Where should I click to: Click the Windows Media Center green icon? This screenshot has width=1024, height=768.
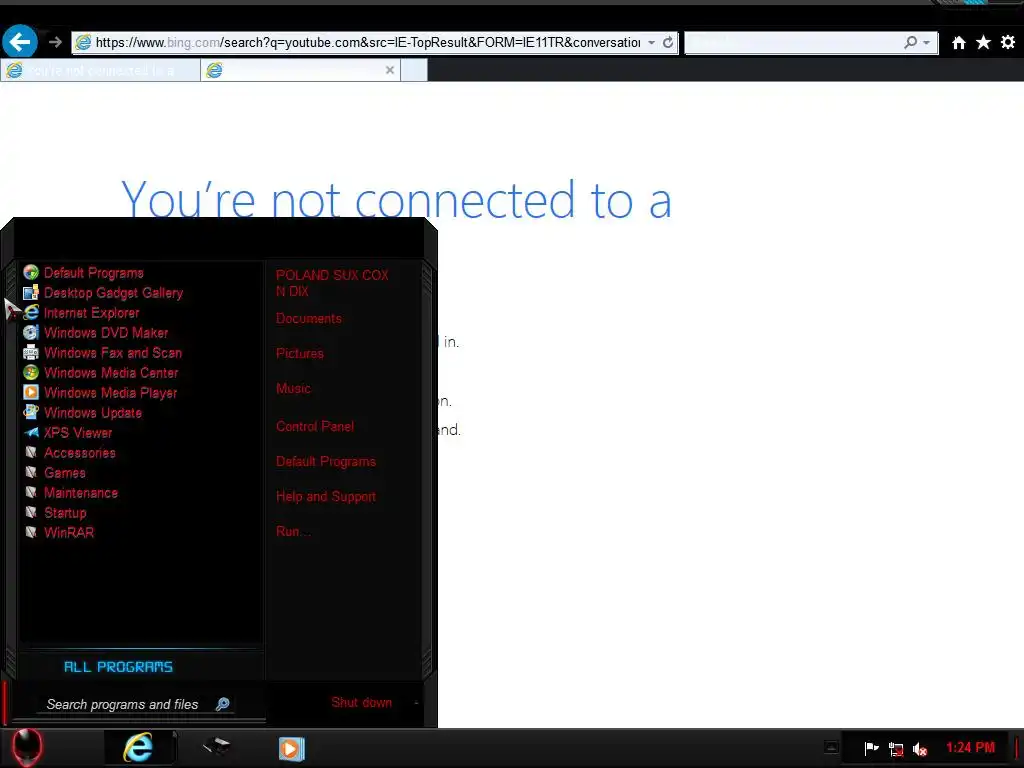tap(31, 372)
